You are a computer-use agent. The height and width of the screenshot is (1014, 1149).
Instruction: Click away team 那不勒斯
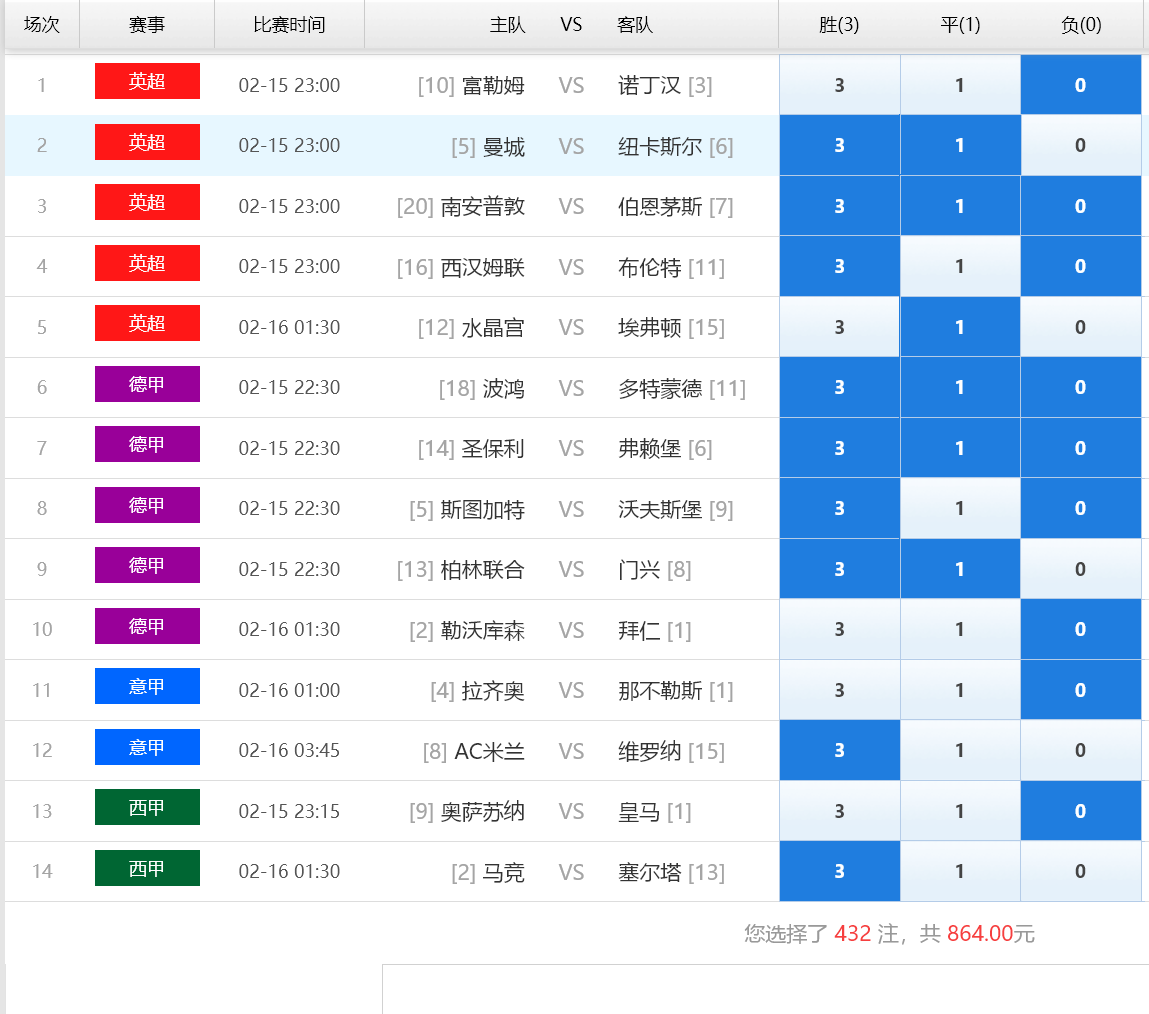(x=660, y=690)
